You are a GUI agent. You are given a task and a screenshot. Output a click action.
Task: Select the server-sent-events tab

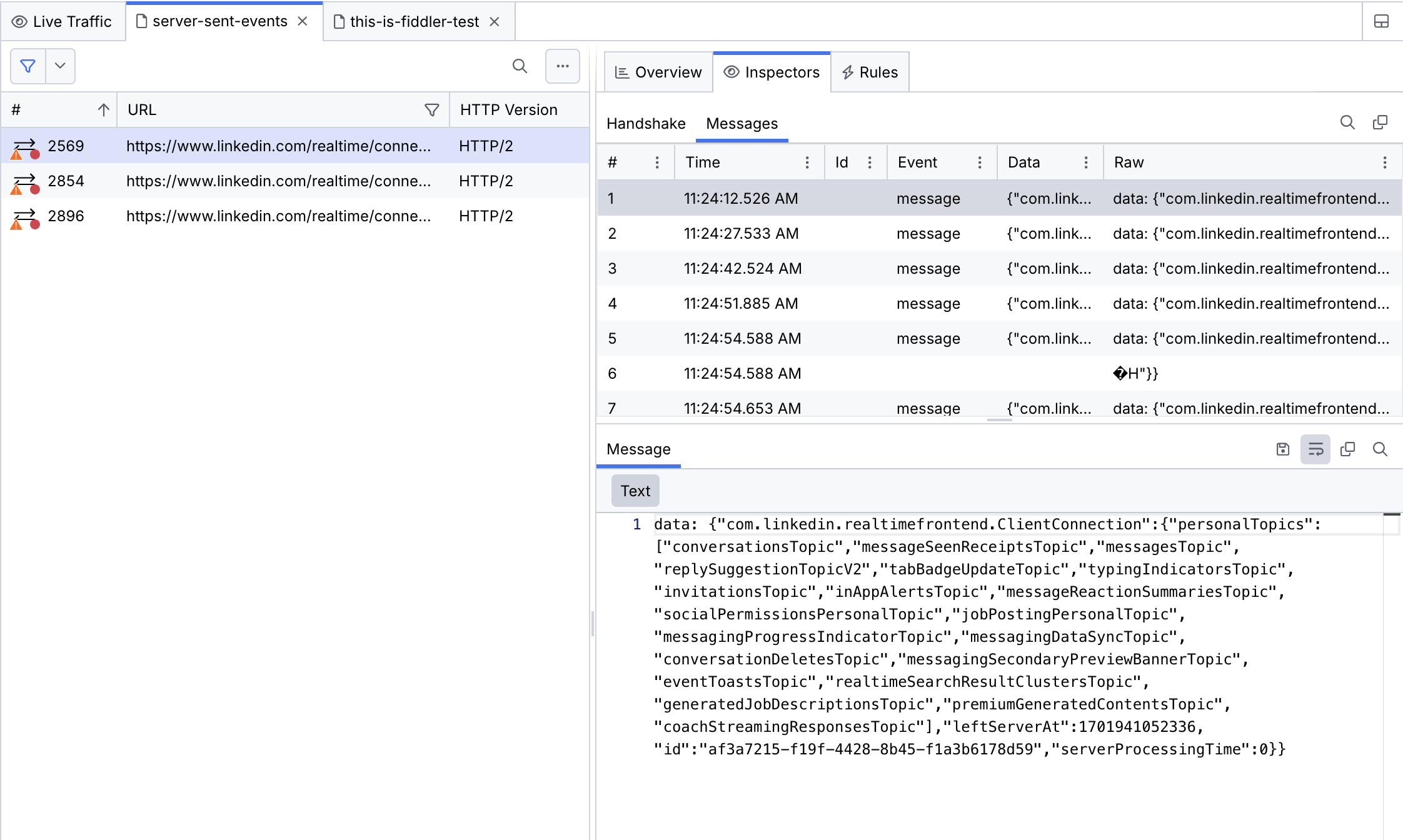219,21
